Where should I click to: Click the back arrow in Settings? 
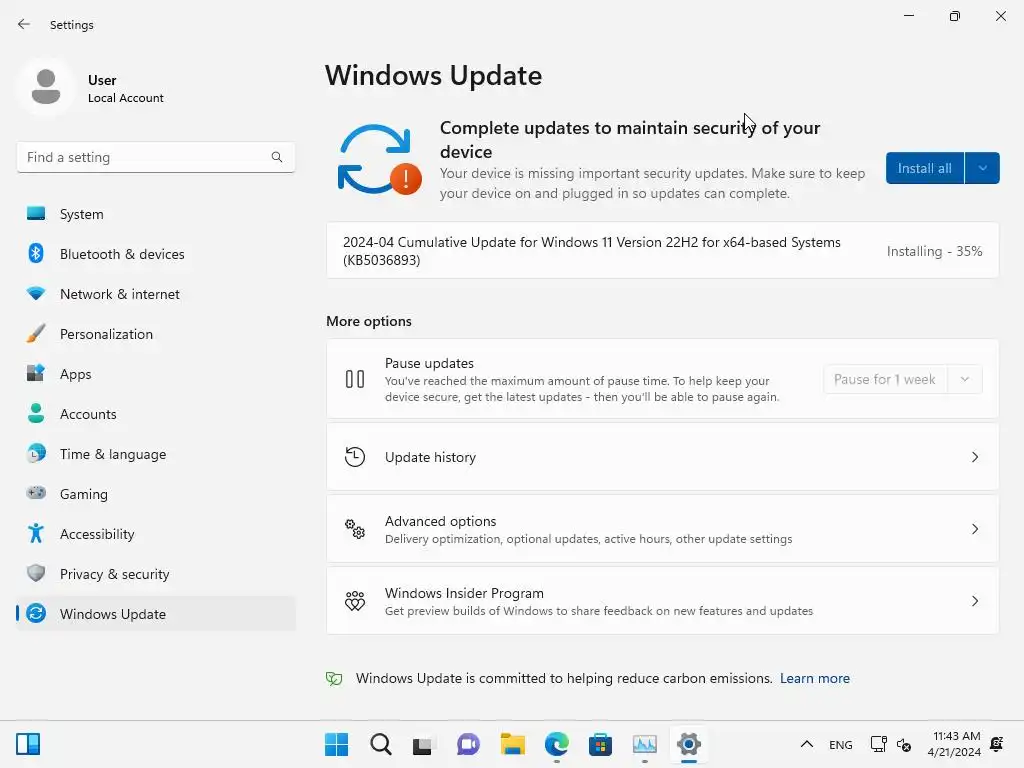(24, 24)
